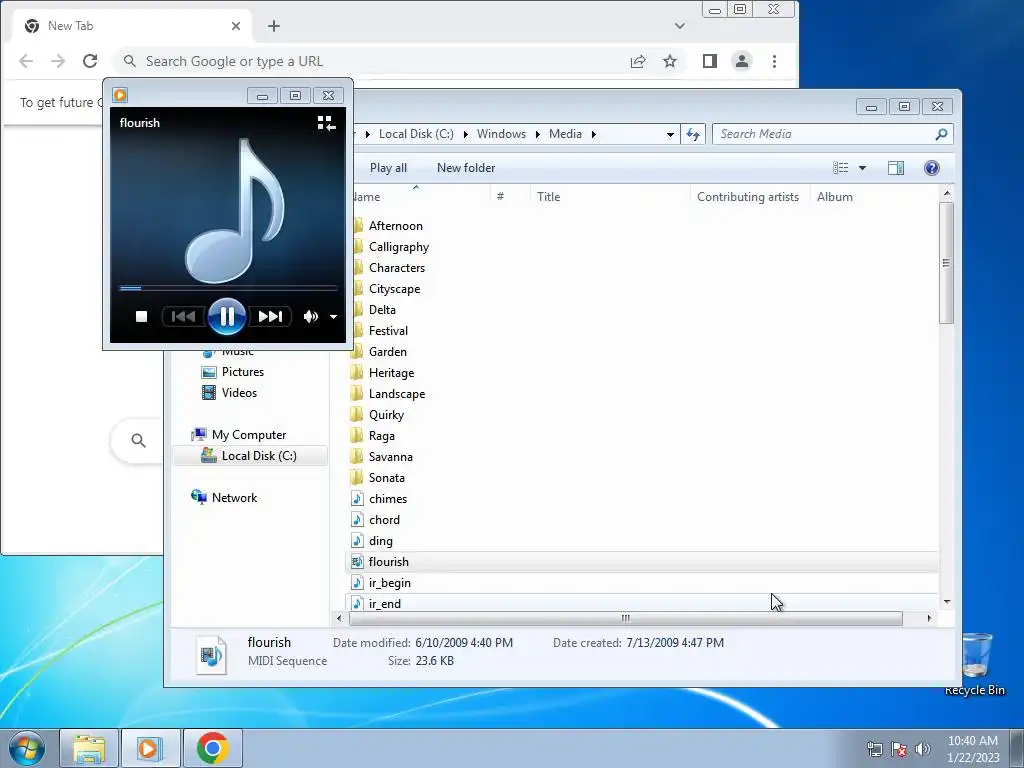
Task: Open Pictures library in the navigation pane
Action: 242,372
